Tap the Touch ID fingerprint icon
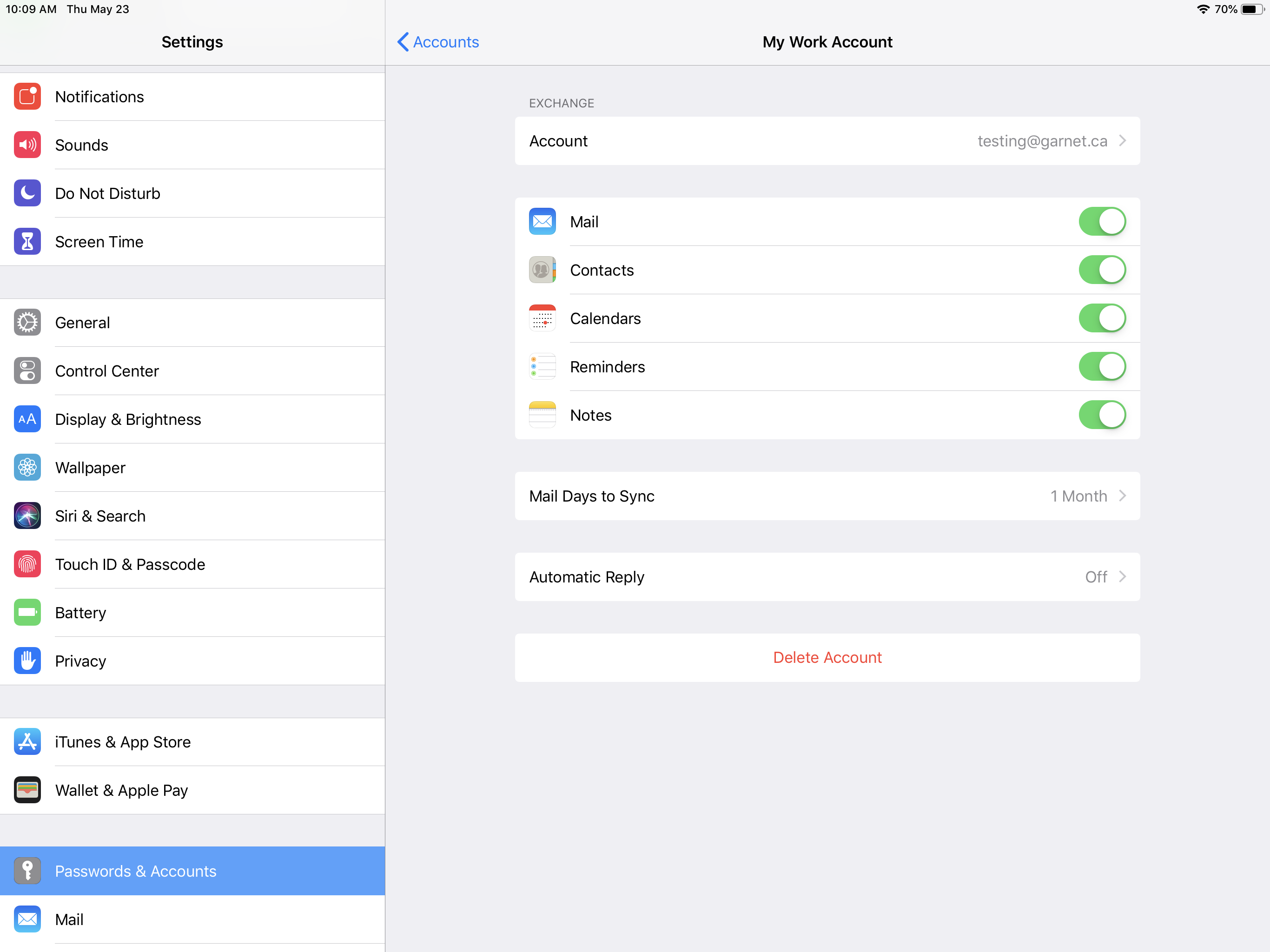 tap(27, 564)
